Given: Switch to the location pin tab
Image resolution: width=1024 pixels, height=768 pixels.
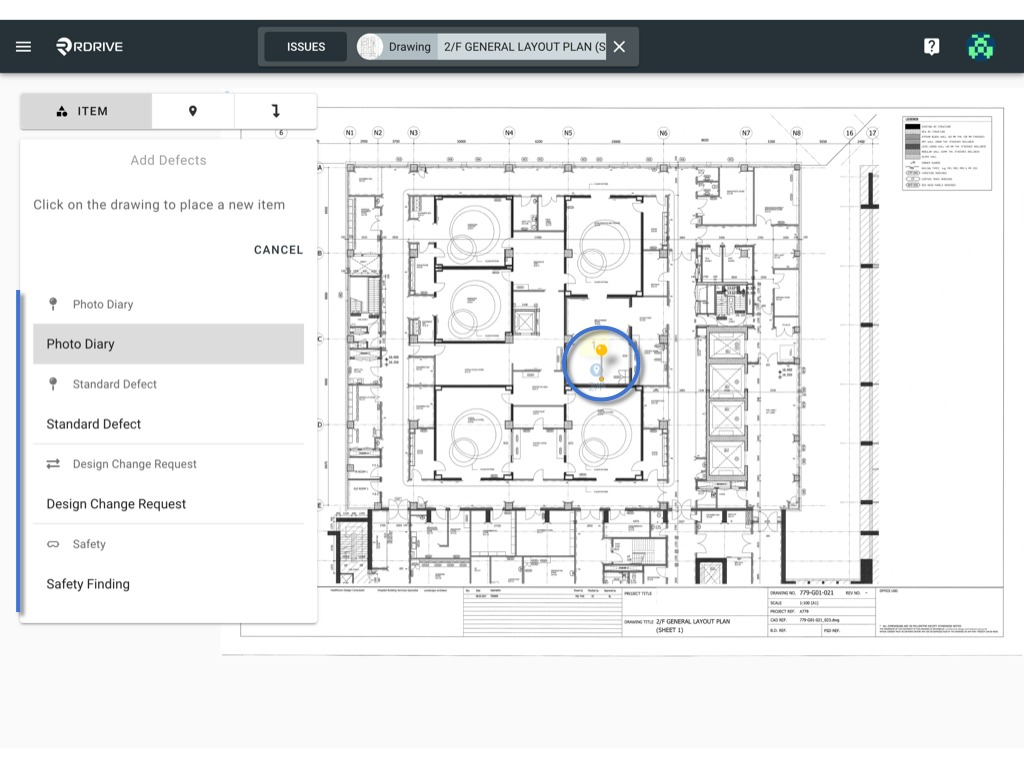Looking at the screenshot, I should (193, 111).
